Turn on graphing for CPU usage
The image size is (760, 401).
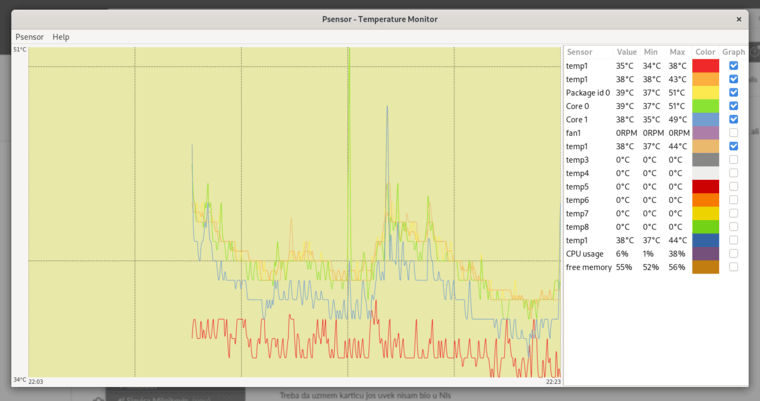tap(733, 254)
